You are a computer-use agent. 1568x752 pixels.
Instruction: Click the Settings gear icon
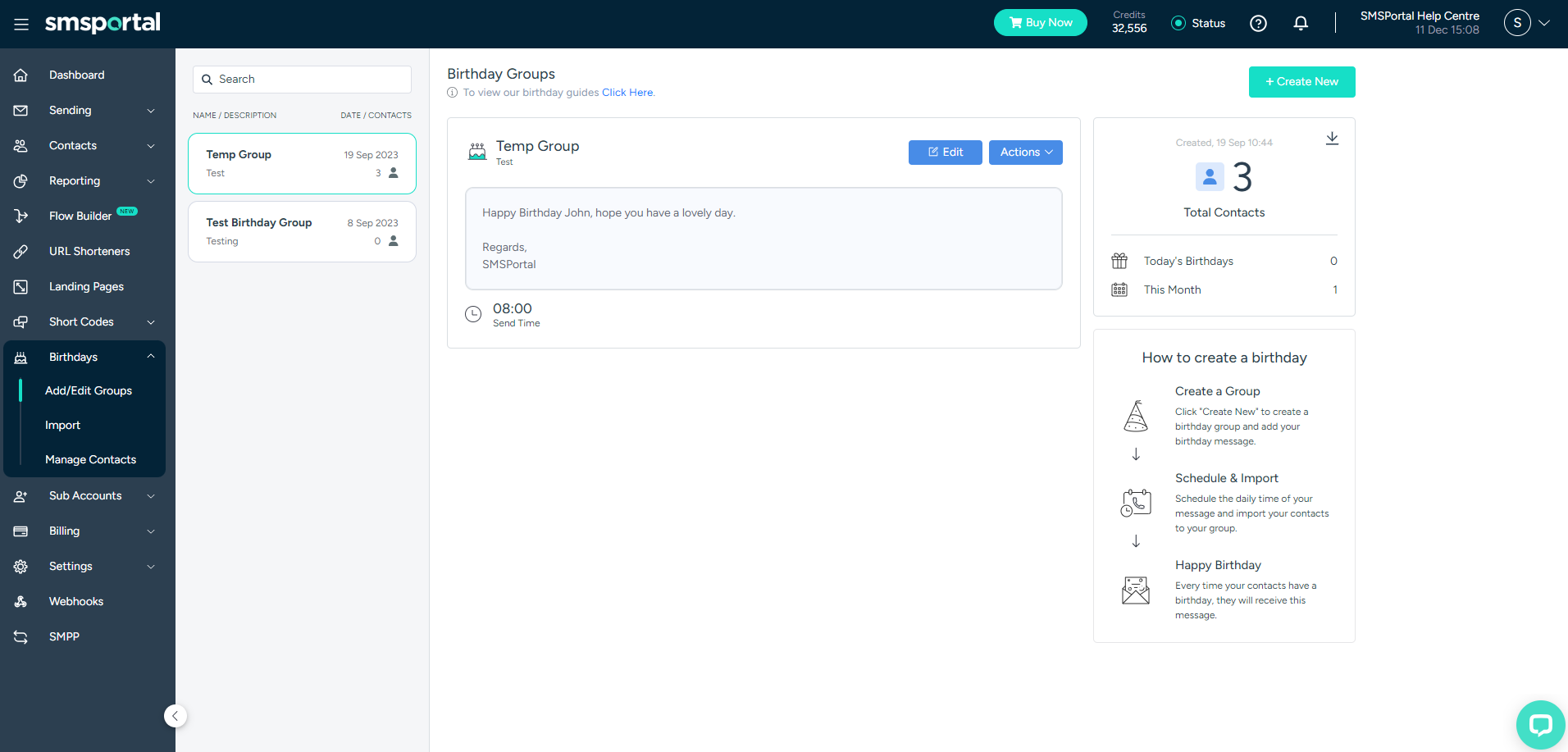tap(21, 566)
